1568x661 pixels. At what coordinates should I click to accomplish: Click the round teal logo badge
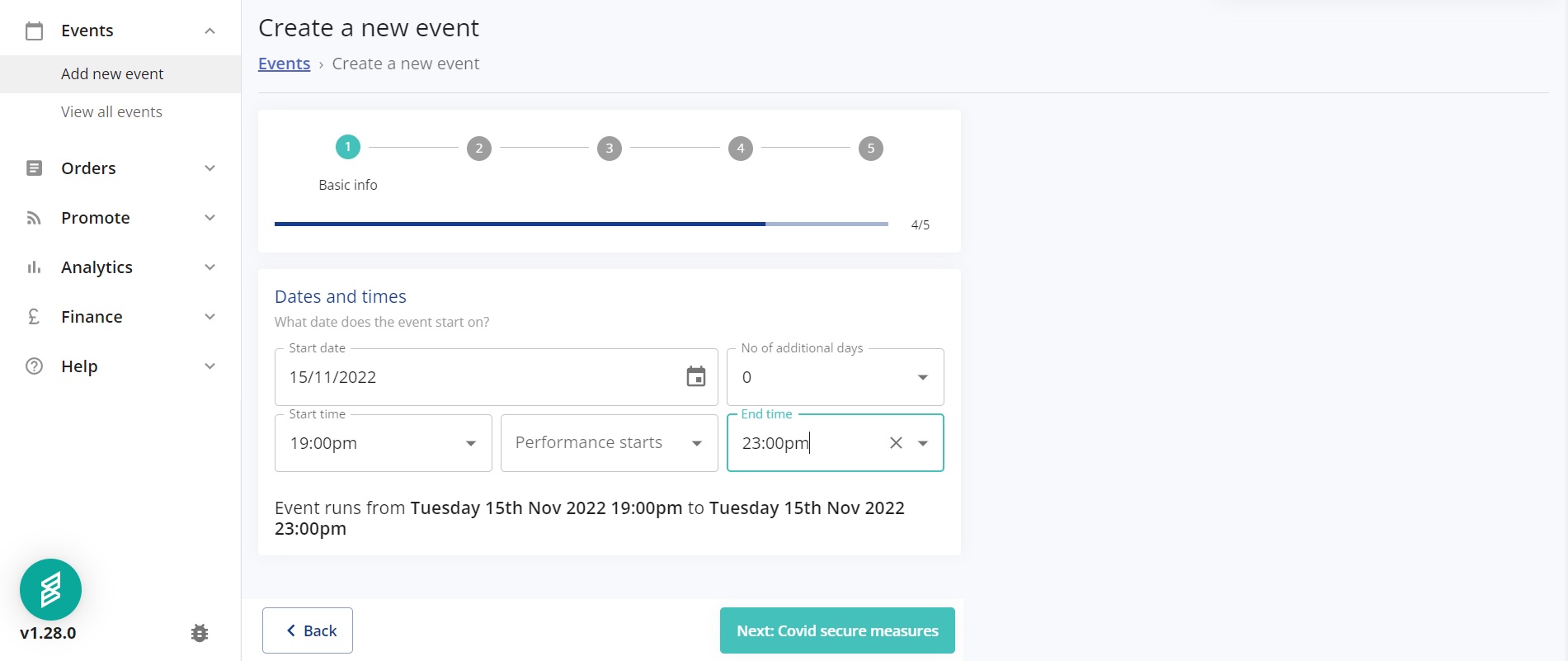50,589
